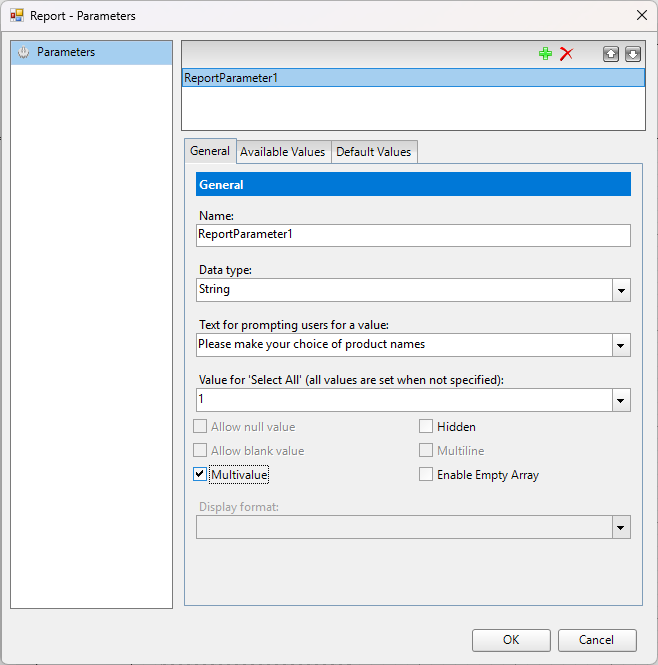Check Enable Empty Array option

426,474
